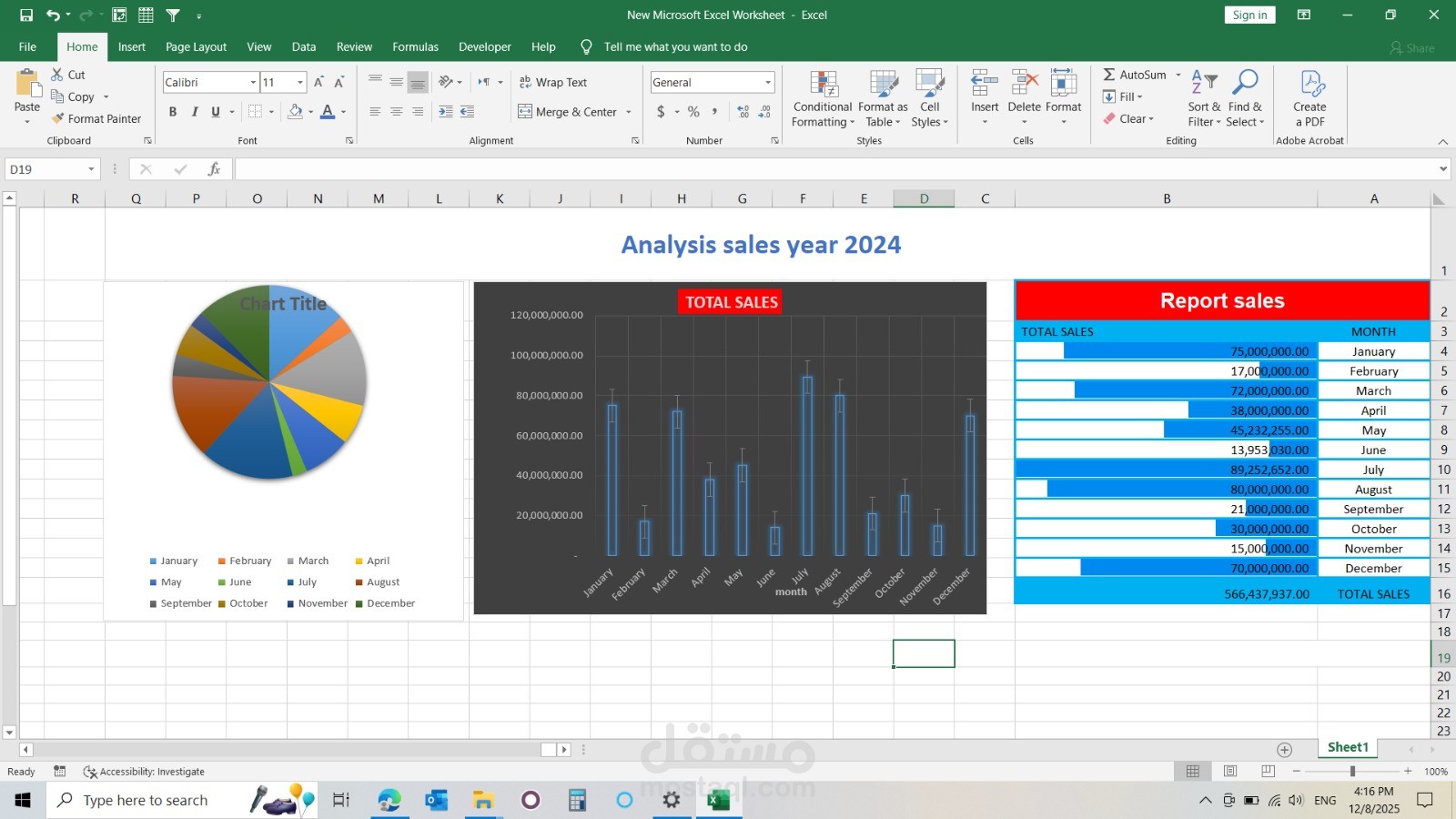
Task: Click Increase Decimal
Action: (x=743, y=112)
